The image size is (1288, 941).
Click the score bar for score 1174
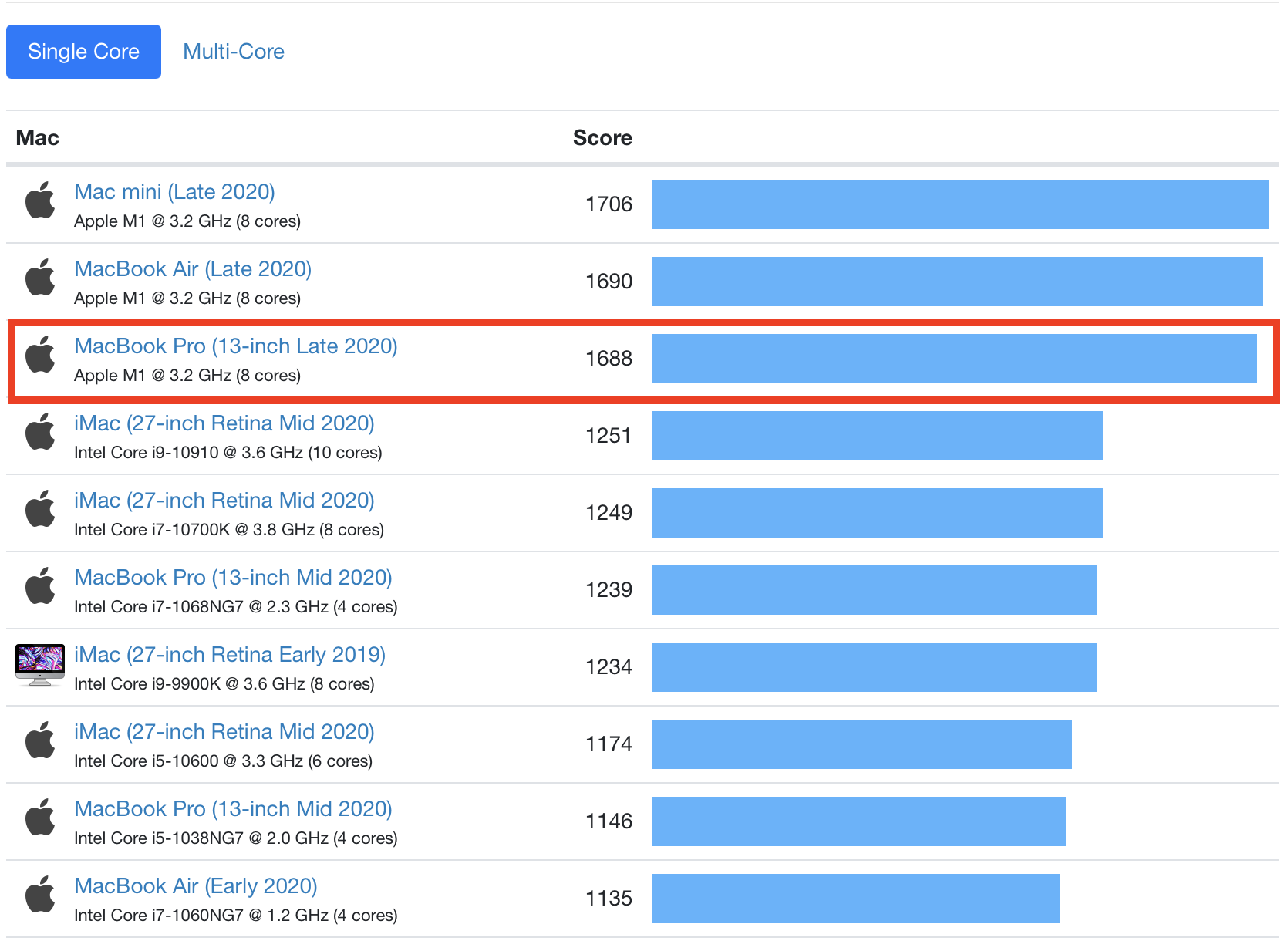pyautogui.click(x=861, y=744)
